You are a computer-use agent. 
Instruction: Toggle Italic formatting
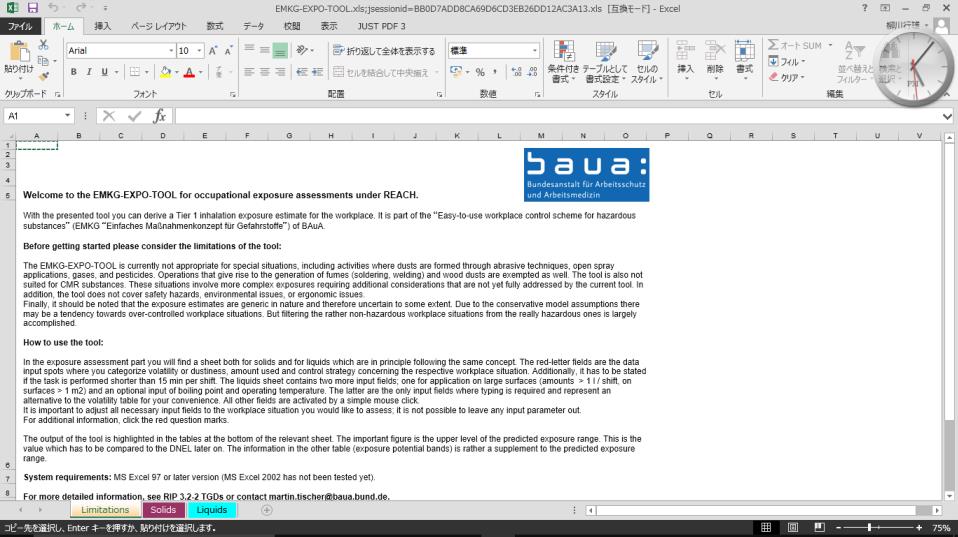click(89, 72)
